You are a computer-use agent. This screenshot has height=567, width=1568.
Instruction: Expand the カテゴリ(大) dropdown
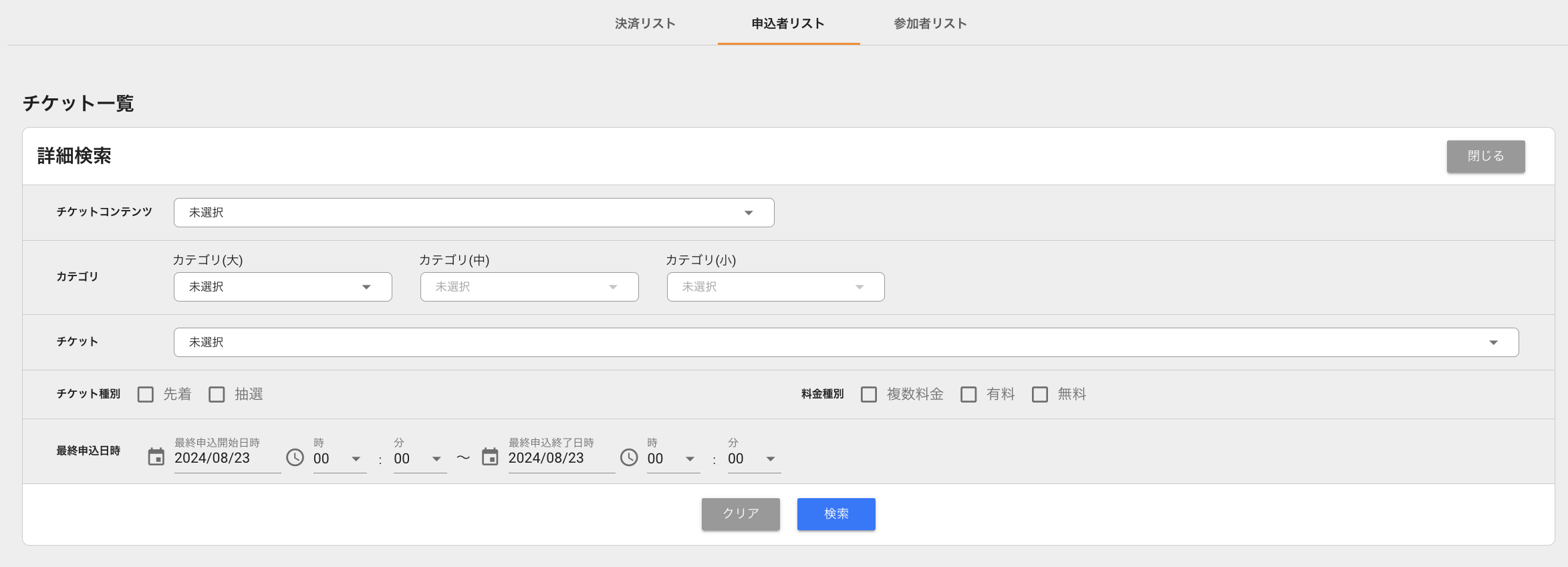(283, 287)
